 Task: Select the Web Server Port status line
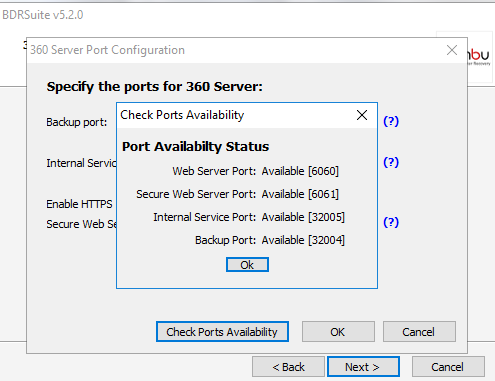pyautogui.click(x=255, y=171)
